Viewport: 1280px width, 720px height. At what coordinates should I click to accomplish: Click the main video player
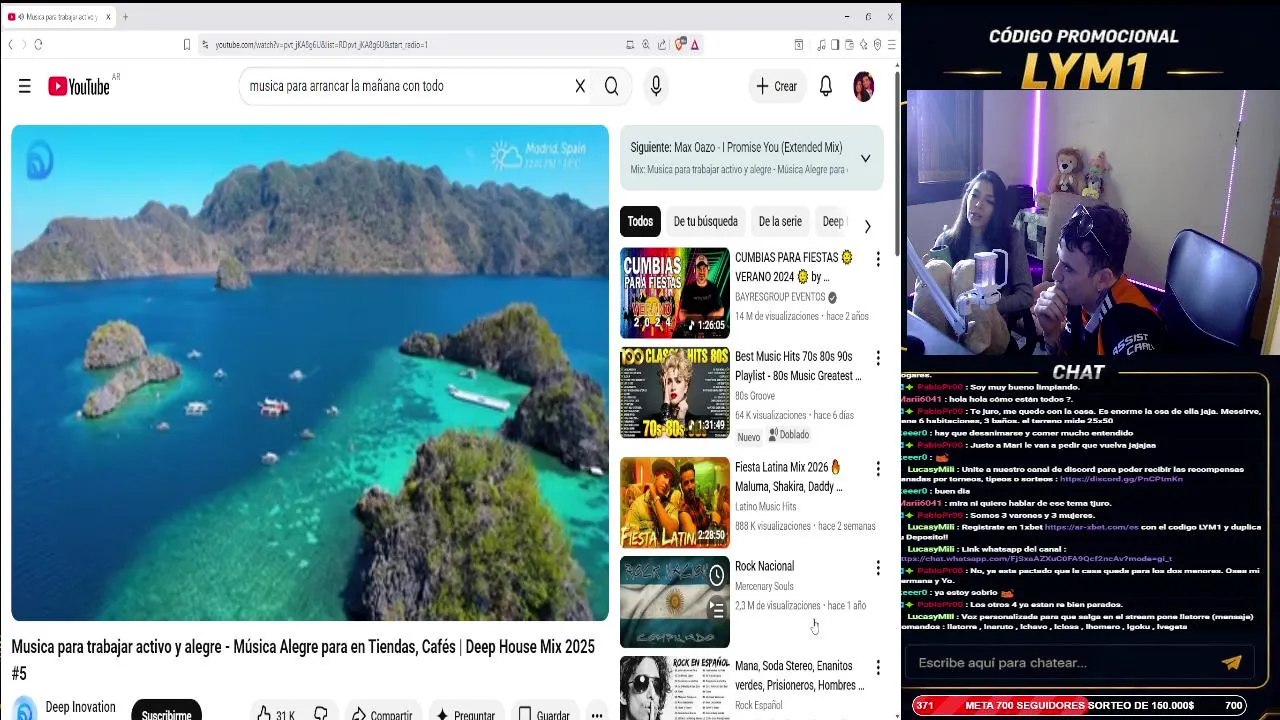coord(310,373)
